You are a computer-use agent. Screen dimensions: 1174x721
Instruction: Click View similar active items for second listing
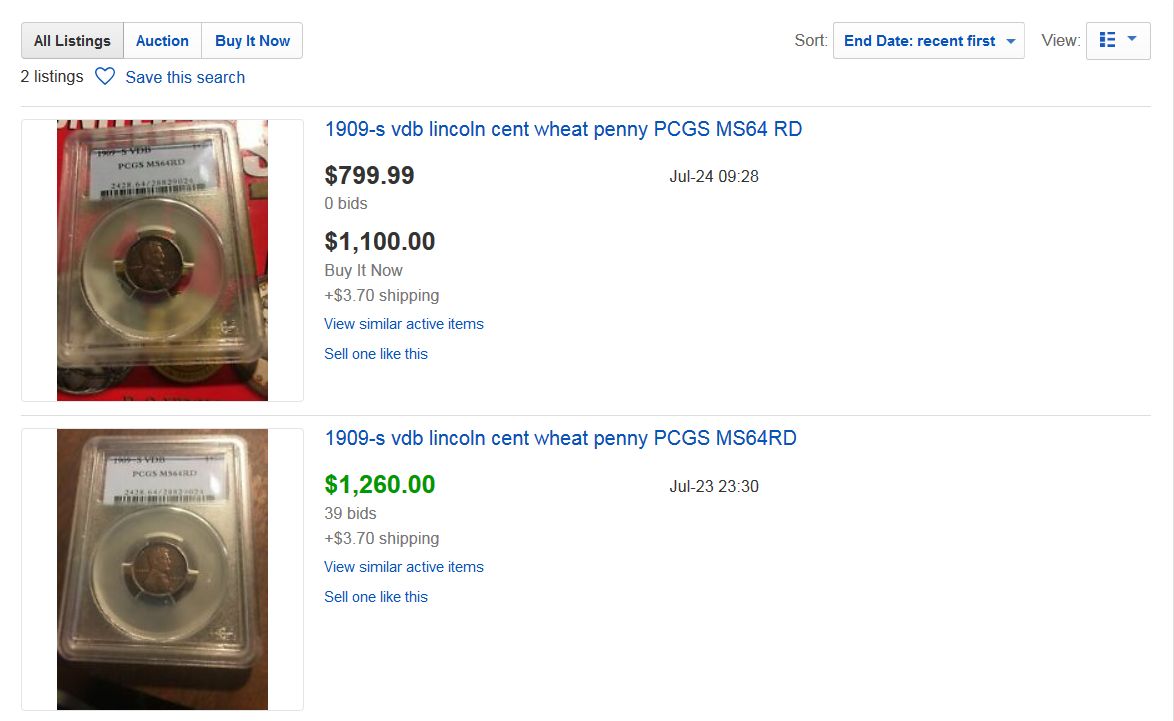(404, 567)
